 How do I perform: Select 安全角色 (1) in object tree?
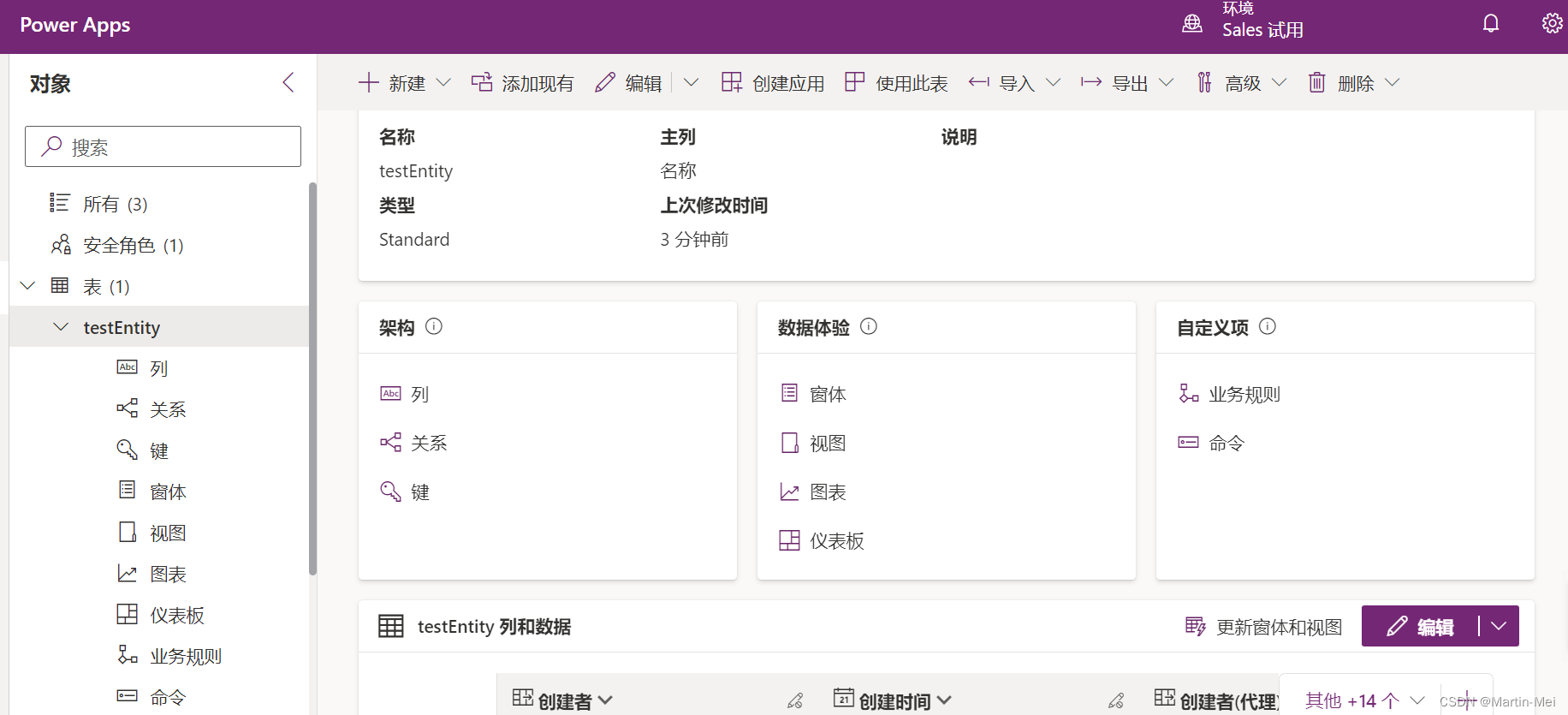pyautogui.click(x=158, y=244)
